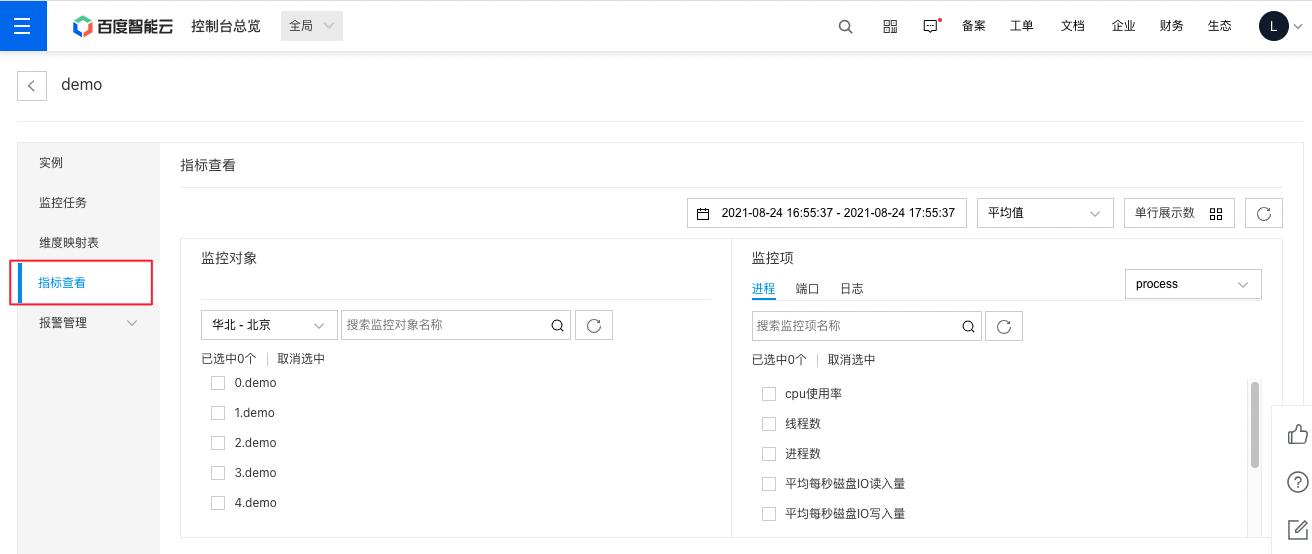Screen dimensions: 1312x554
Task: Click the thumbs-up feedback icon
Action: click(1298, 434)
